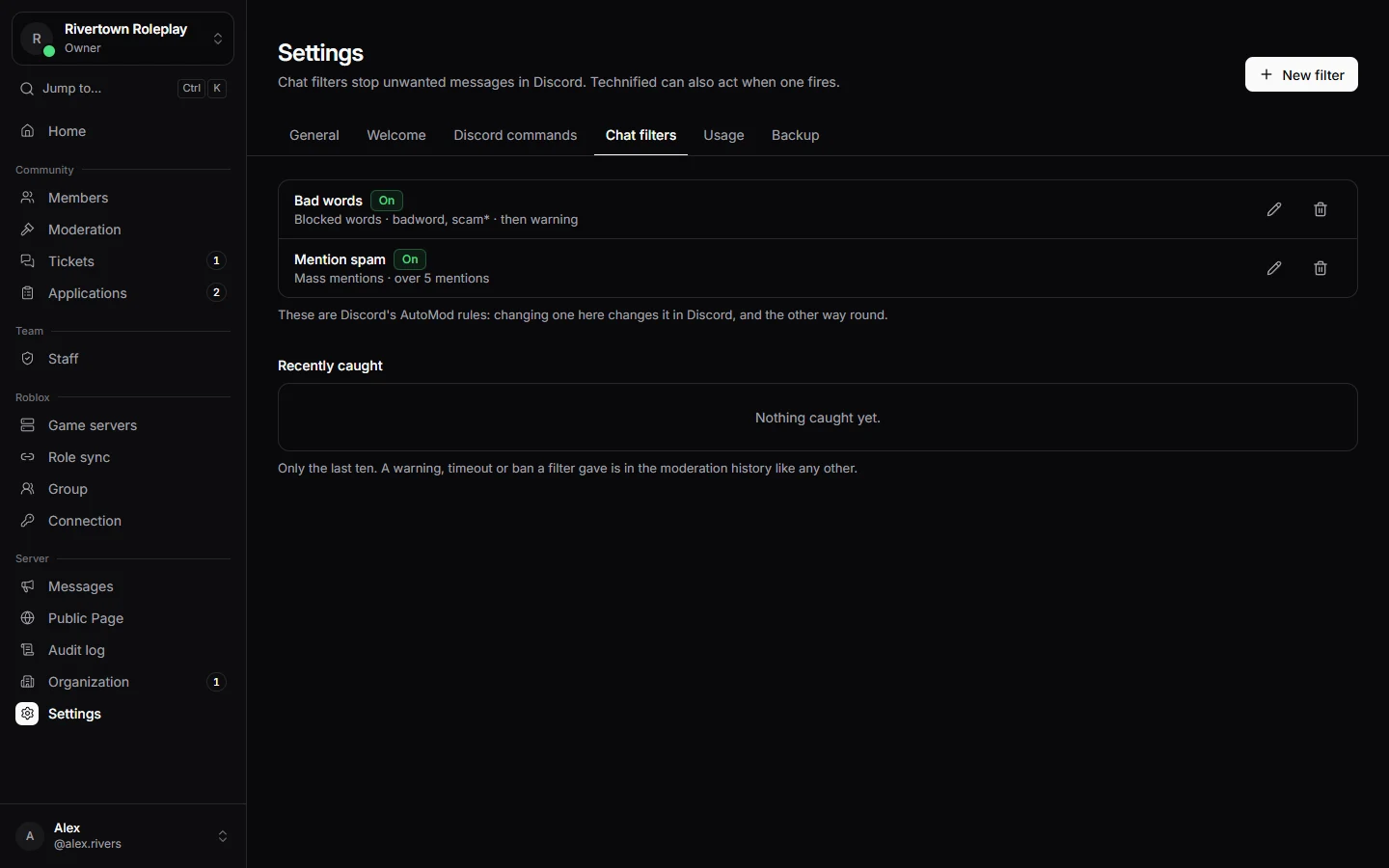Screen dimensions: 1389x868
Task: Open the Usage tab
Action: click(x=723, y=135)
